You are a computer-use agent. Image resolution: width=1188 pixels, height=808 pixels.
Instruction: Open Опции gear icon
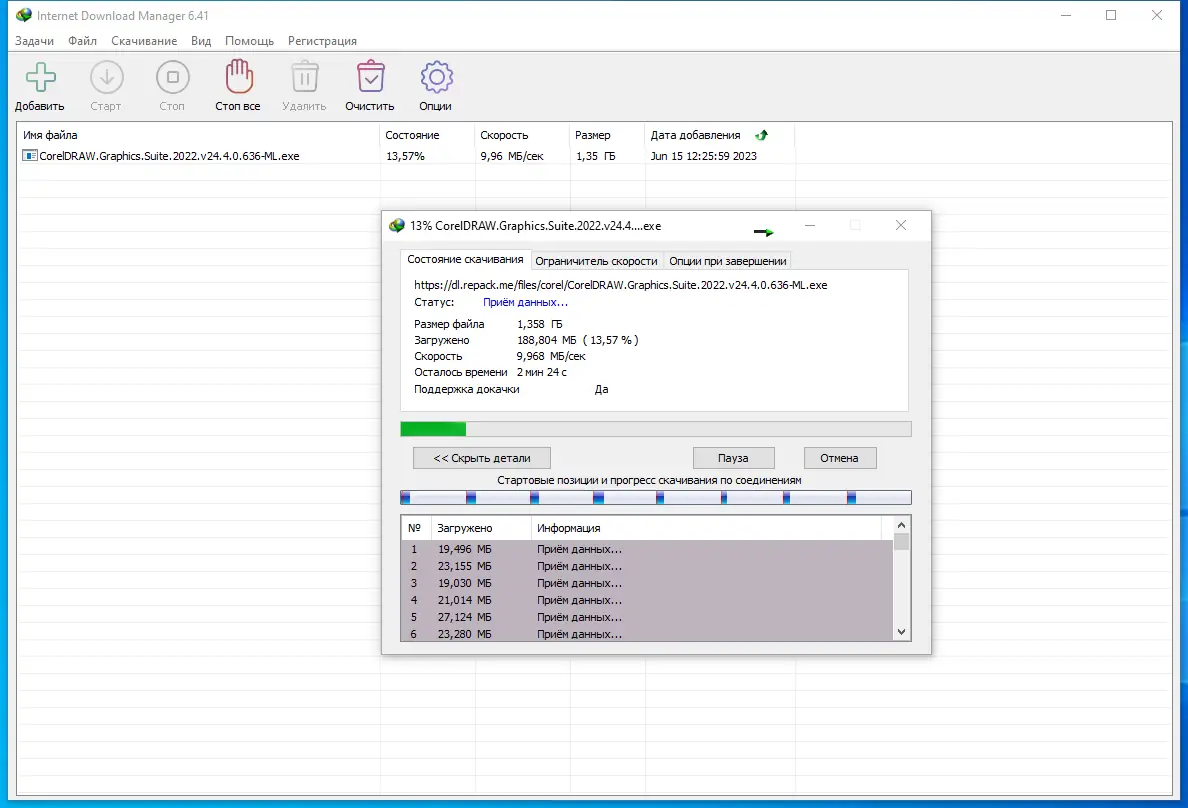click(x=436, y=77)
